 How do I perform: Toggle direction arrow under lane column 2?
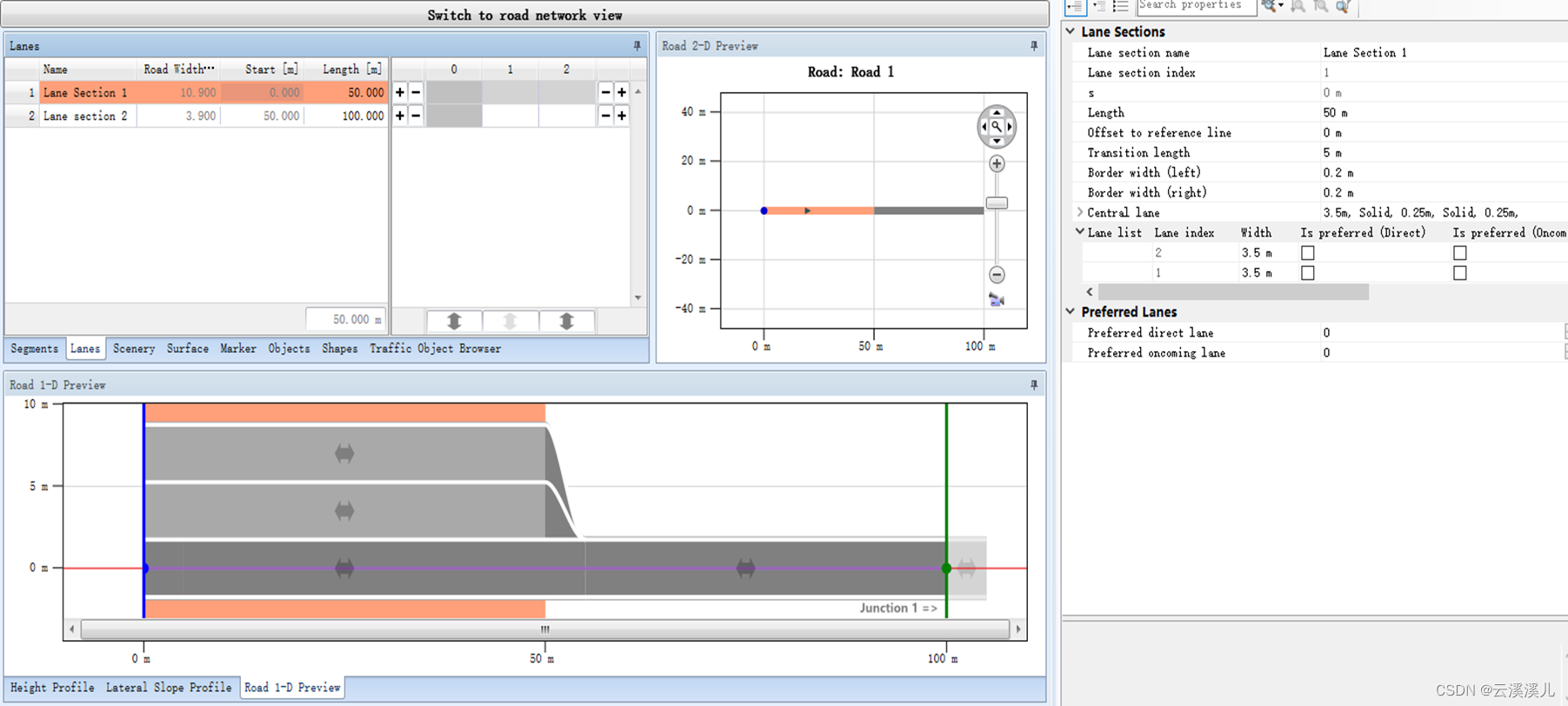point(567,321)
